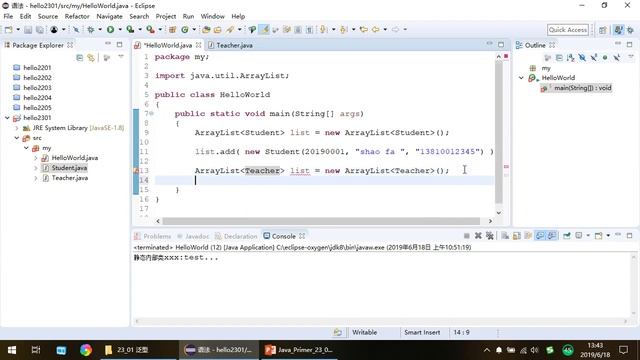Screen dimensions: 640x360
Task: Click the Open Type icon in toolbar
Action: coord(206,29)
